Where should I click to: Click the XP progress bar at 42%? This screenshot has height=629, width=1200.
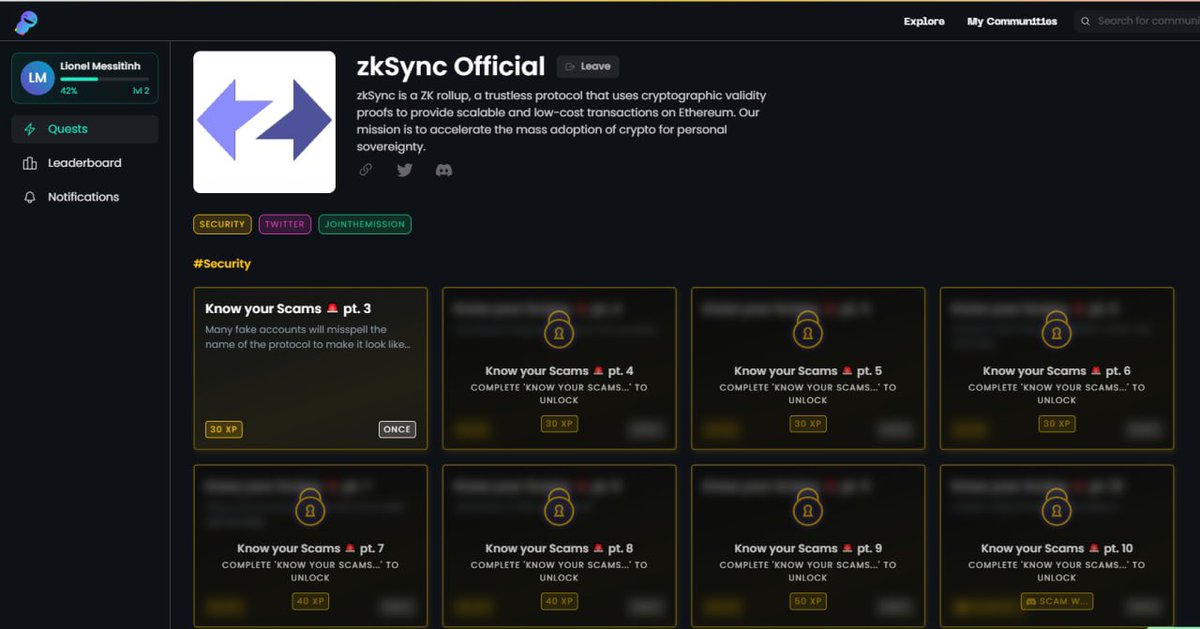coord(104,78)
